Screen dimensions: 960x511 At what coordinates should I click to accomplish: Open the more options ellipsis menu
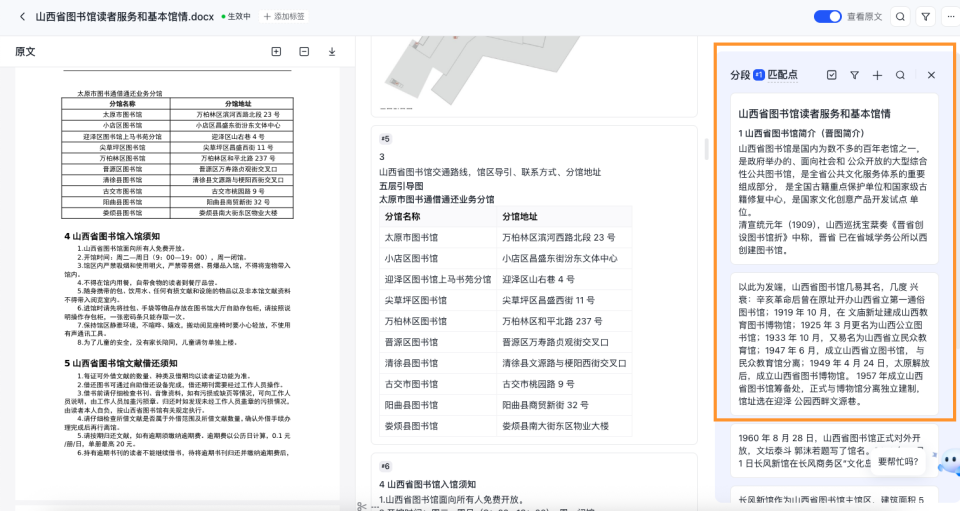(949, 17)
